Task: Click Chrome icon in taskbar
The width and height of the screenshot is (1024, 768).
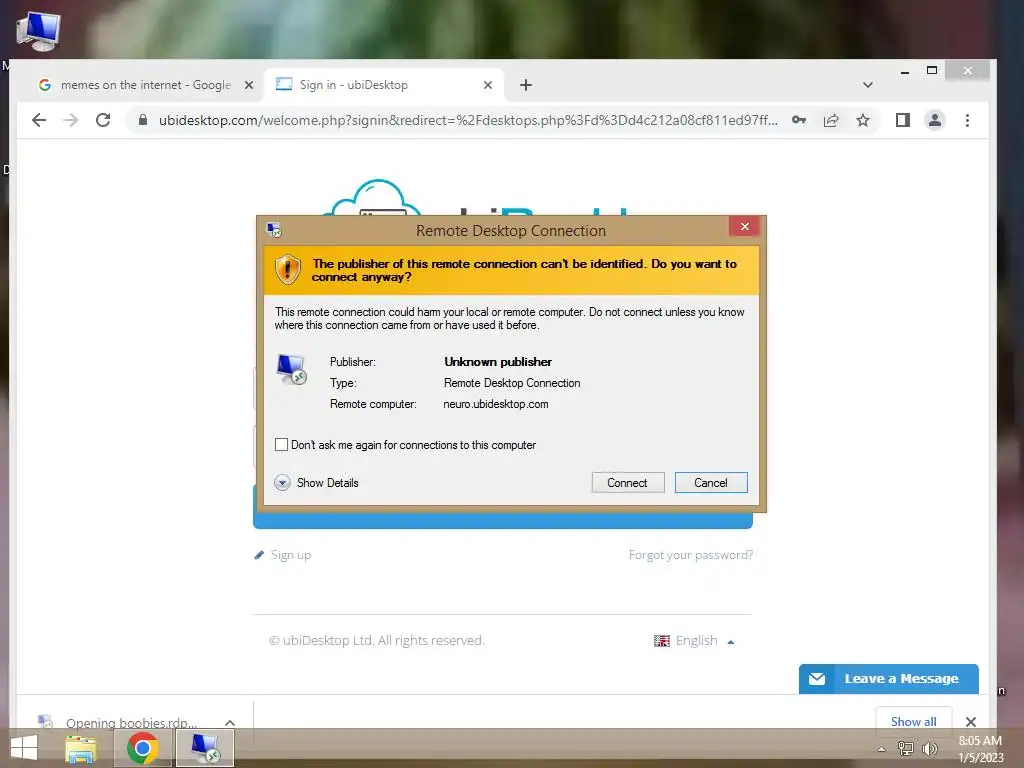Action: [142, 748]
